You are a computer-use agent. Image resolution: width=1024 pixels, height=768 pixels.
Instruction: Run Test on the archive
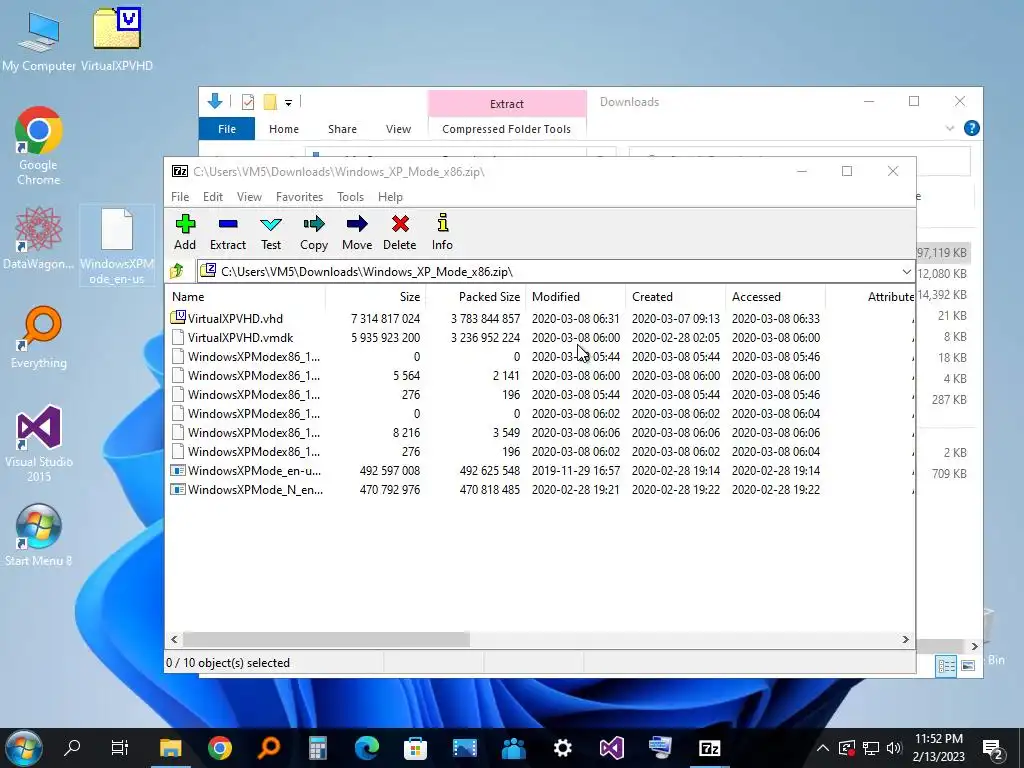271,232
